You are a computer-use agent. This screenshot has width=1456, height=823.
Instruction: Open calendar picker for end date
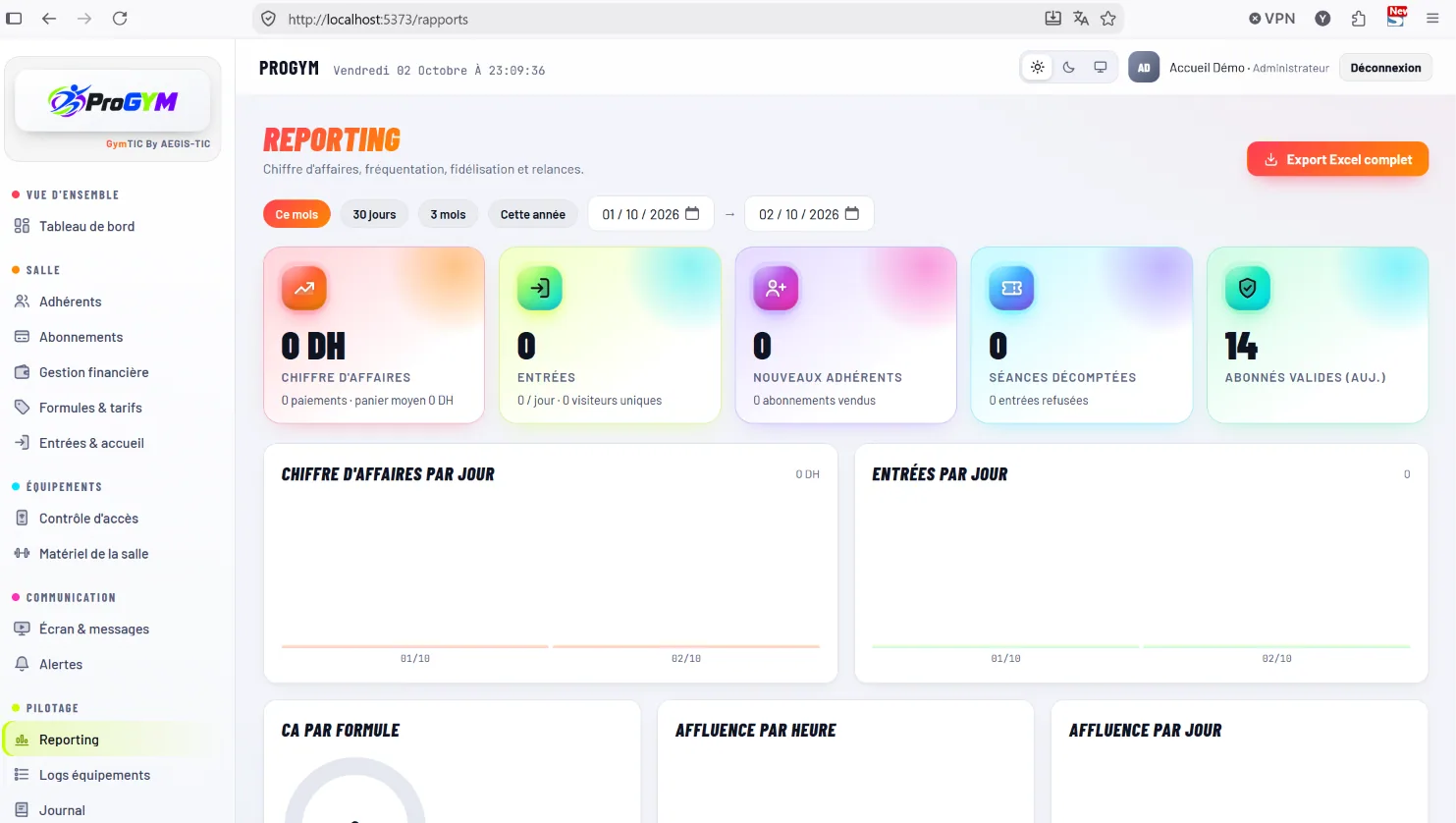click(x=852, y=214)
